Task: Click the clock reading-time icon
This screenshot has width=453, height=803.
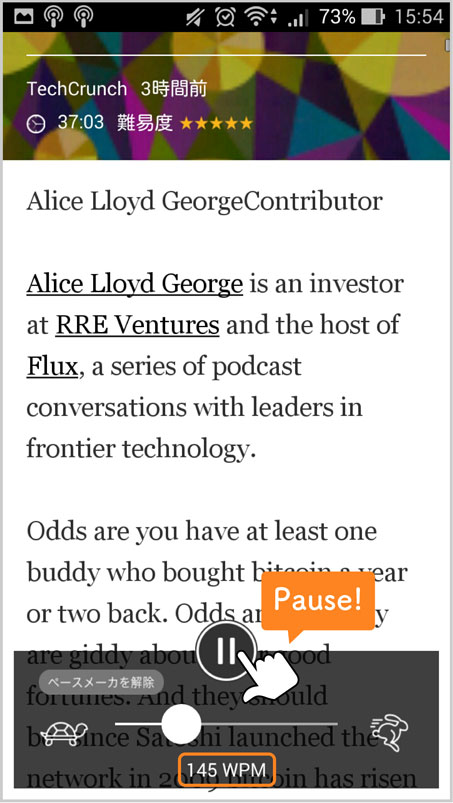Action: tap(35, 123)
